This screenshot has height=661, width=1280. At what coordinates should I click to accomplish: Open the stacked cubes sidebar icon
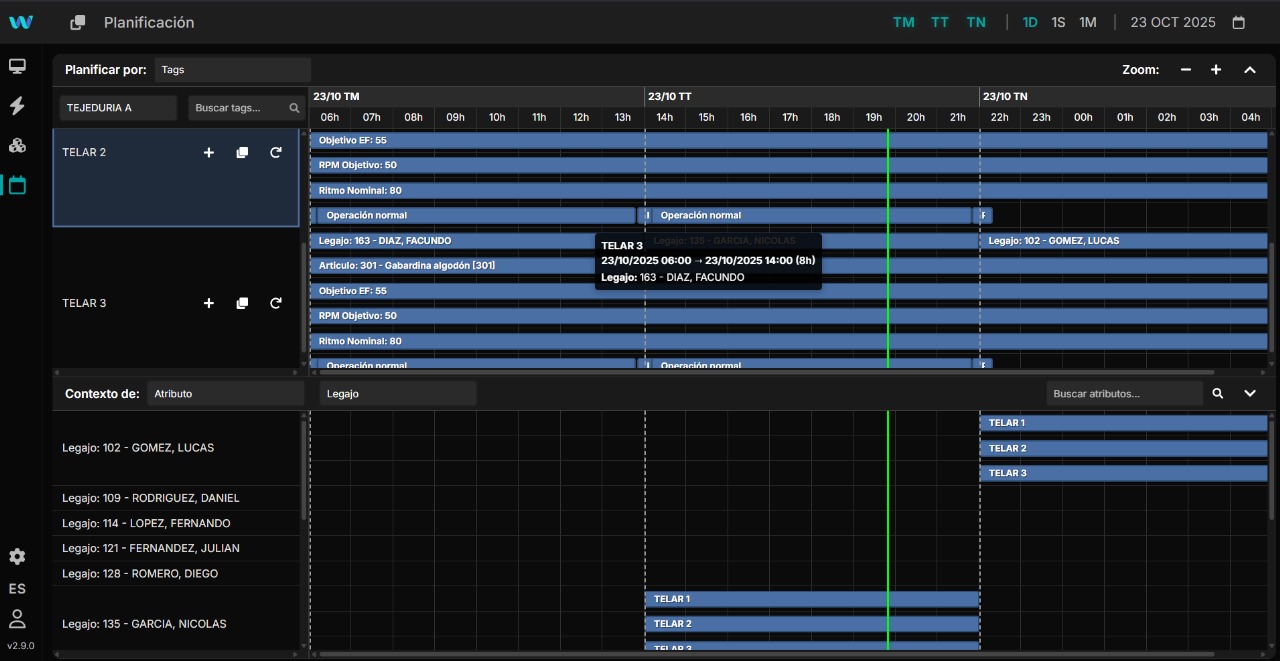point(17,145)
